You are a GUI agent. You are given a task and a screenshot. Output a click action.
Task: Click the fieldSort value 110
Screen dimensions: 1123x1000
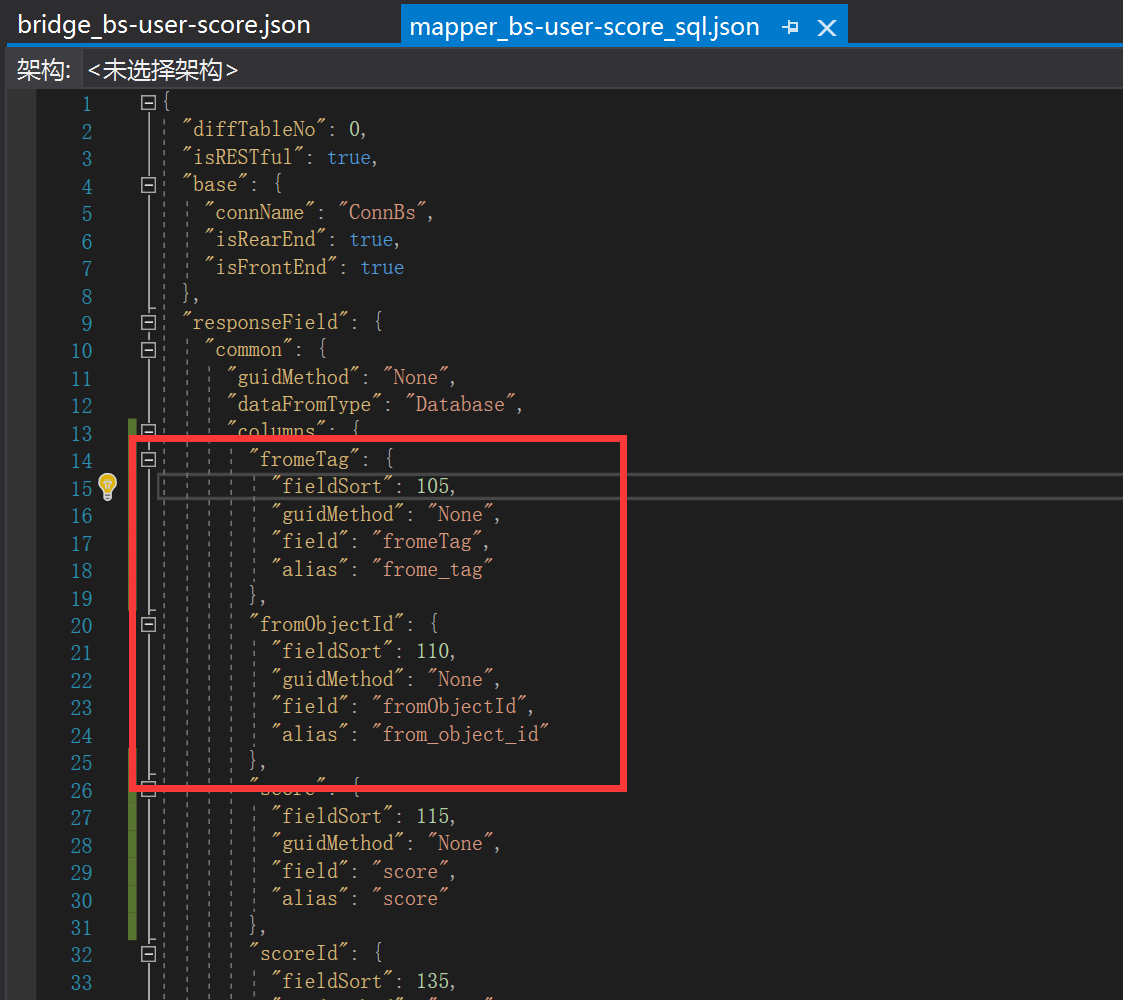(433, 651)
